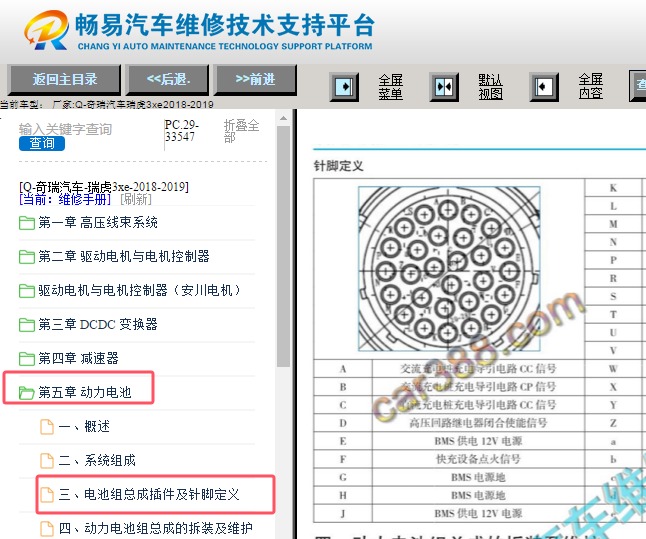The width and height of the screenshot is (646, 539).
Task: Click the 针脚定义 heading
Action: (x=339, y=166)
